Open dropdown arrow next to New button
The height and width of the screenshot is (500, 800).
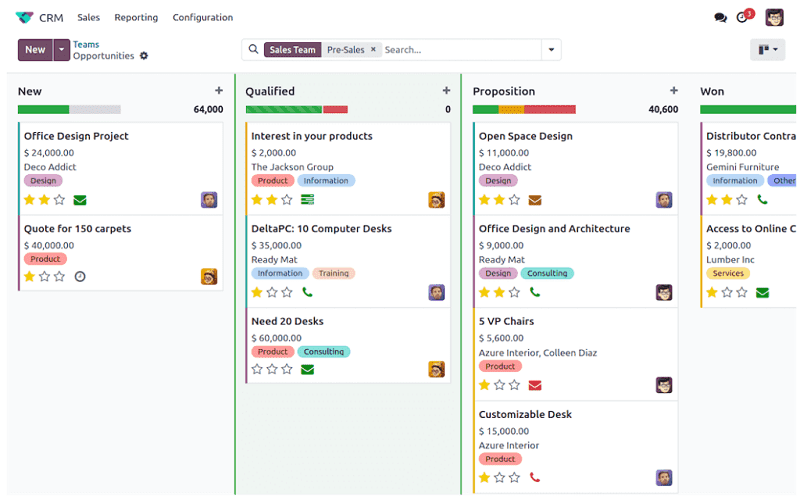click(x=61, y=50)
